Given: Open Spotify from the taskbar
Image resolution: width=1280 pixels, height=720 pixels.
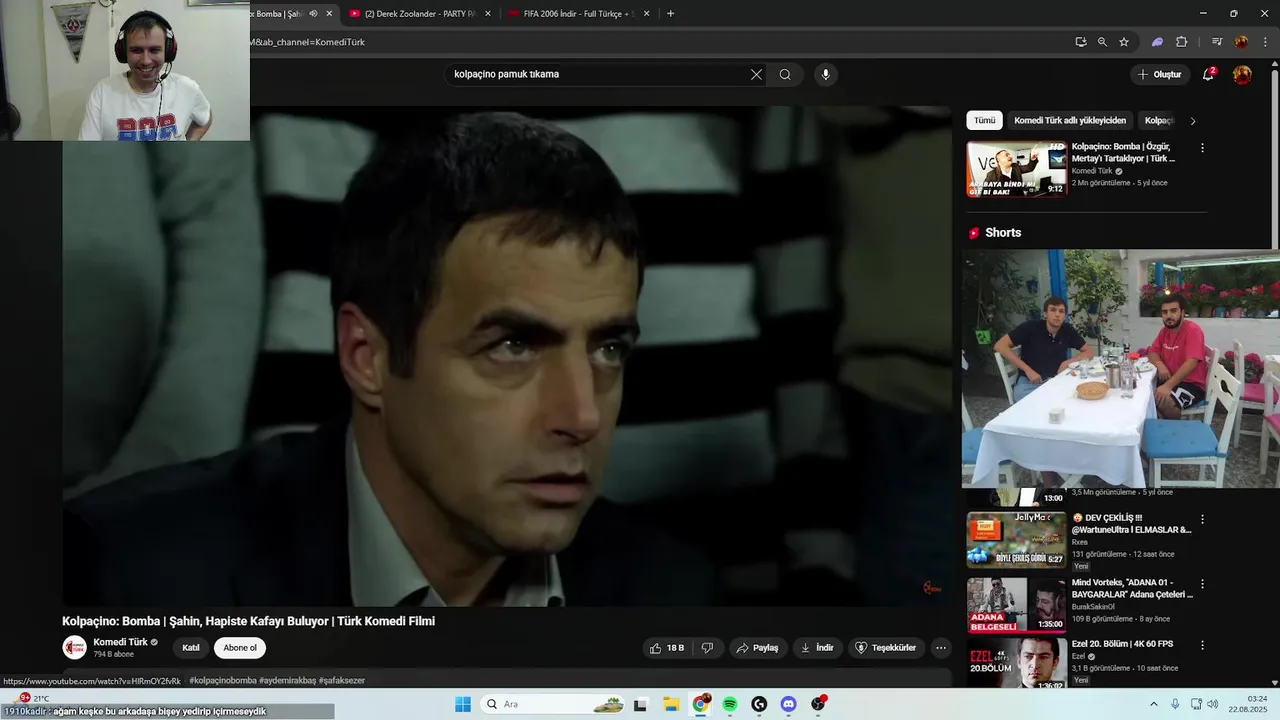Looking at the screenshot, I should [730, 704].
